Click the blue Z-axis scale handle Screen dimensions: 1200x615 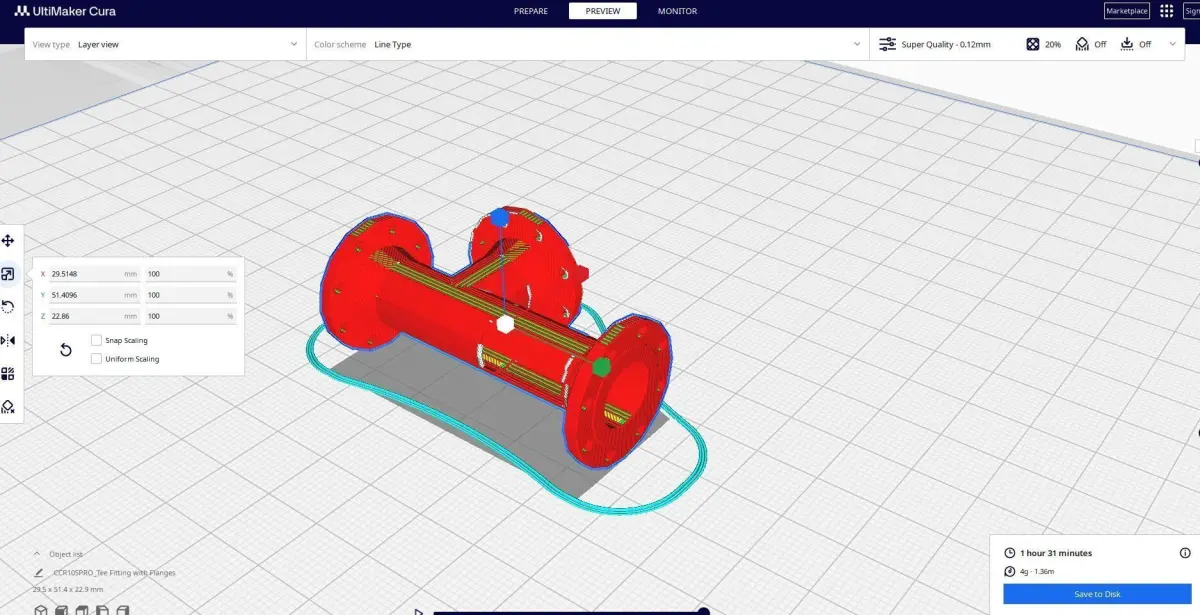click(x=500, y=218)
